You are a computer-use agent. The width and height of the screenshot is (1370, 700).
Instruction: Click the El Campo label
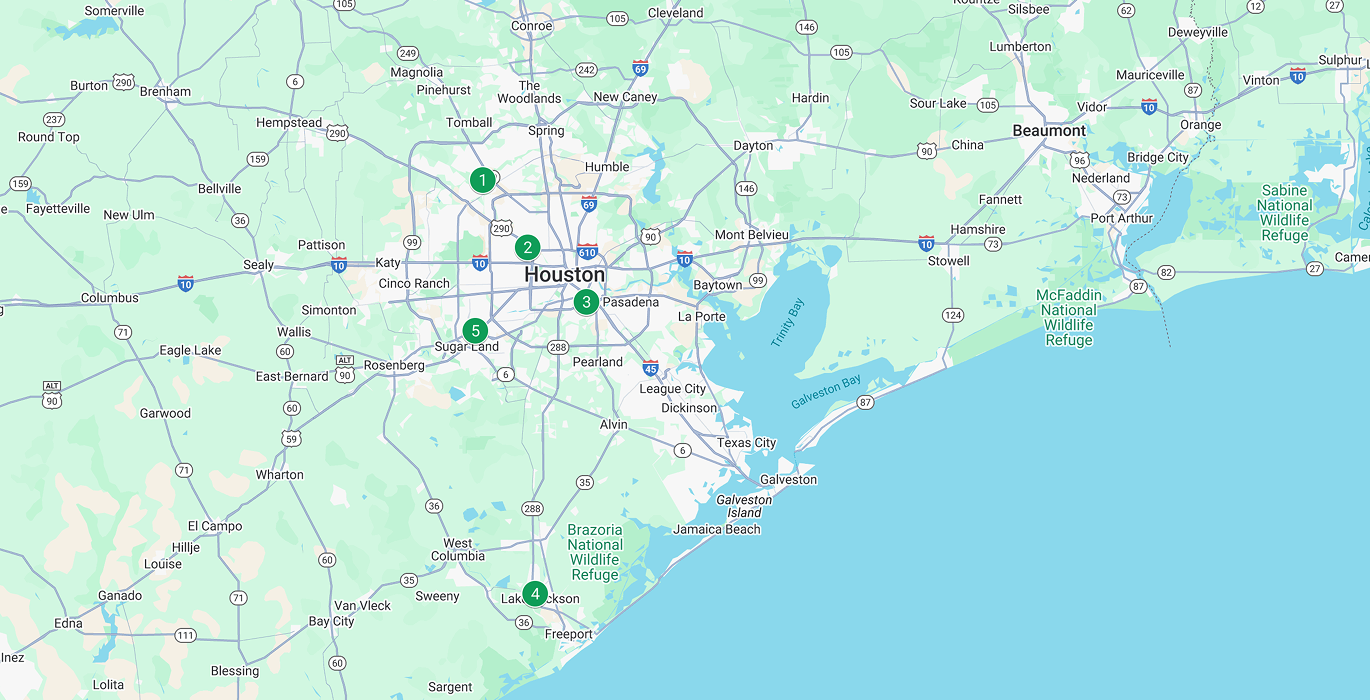tap(215, 526)
